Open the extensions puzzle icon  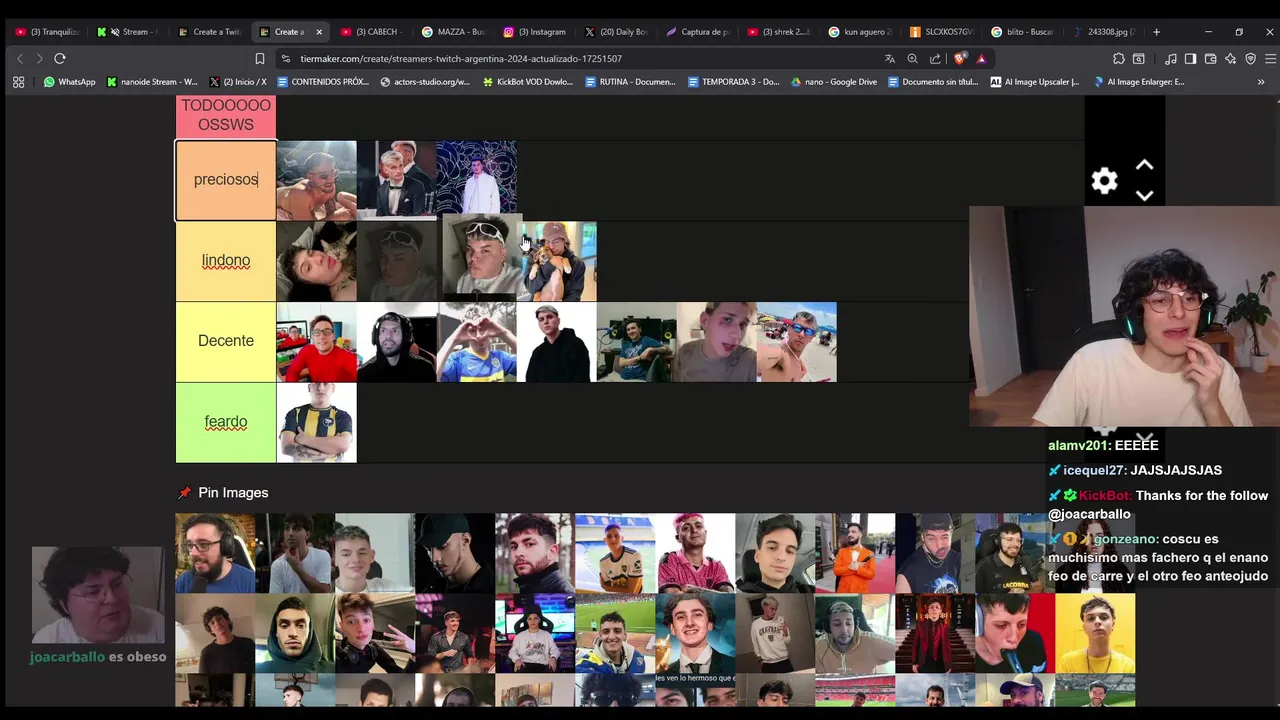point(1119,59)
